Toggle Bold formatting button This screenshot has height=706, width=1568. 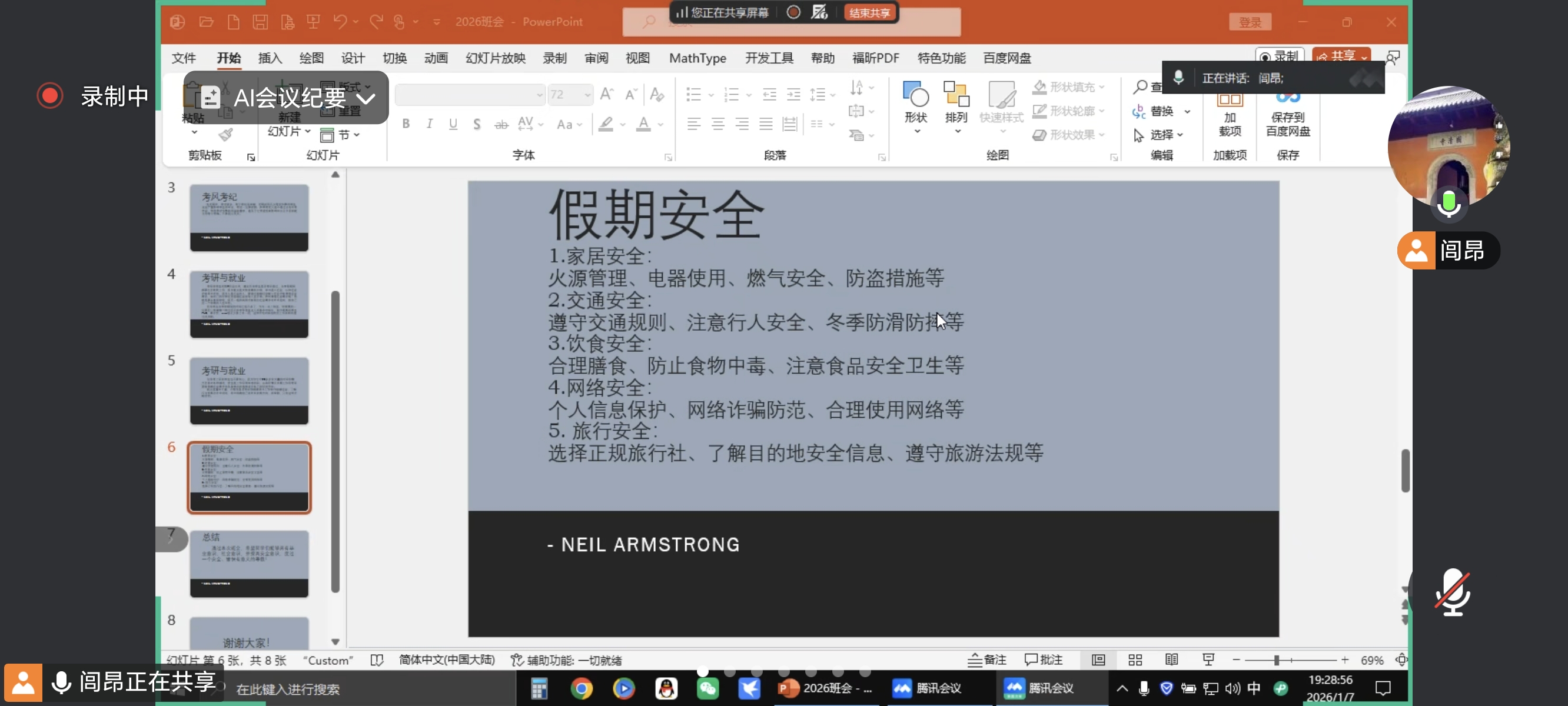pos(406,124)
